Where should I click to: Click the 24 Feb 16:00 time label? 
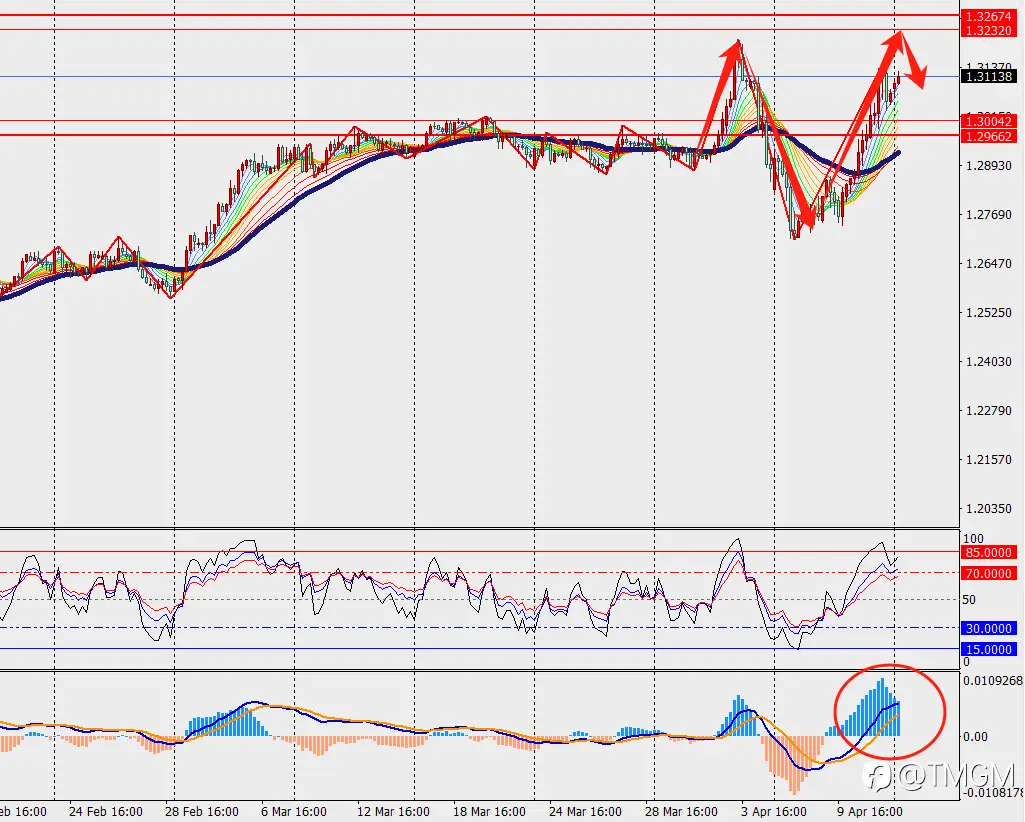coord(106,812)
